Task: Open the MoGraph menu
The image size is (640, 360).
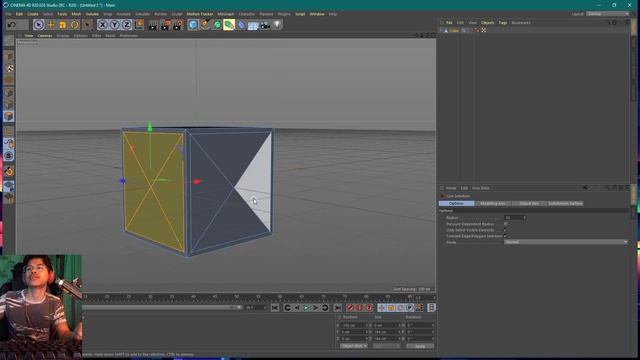Action: [x=226, y=14]
